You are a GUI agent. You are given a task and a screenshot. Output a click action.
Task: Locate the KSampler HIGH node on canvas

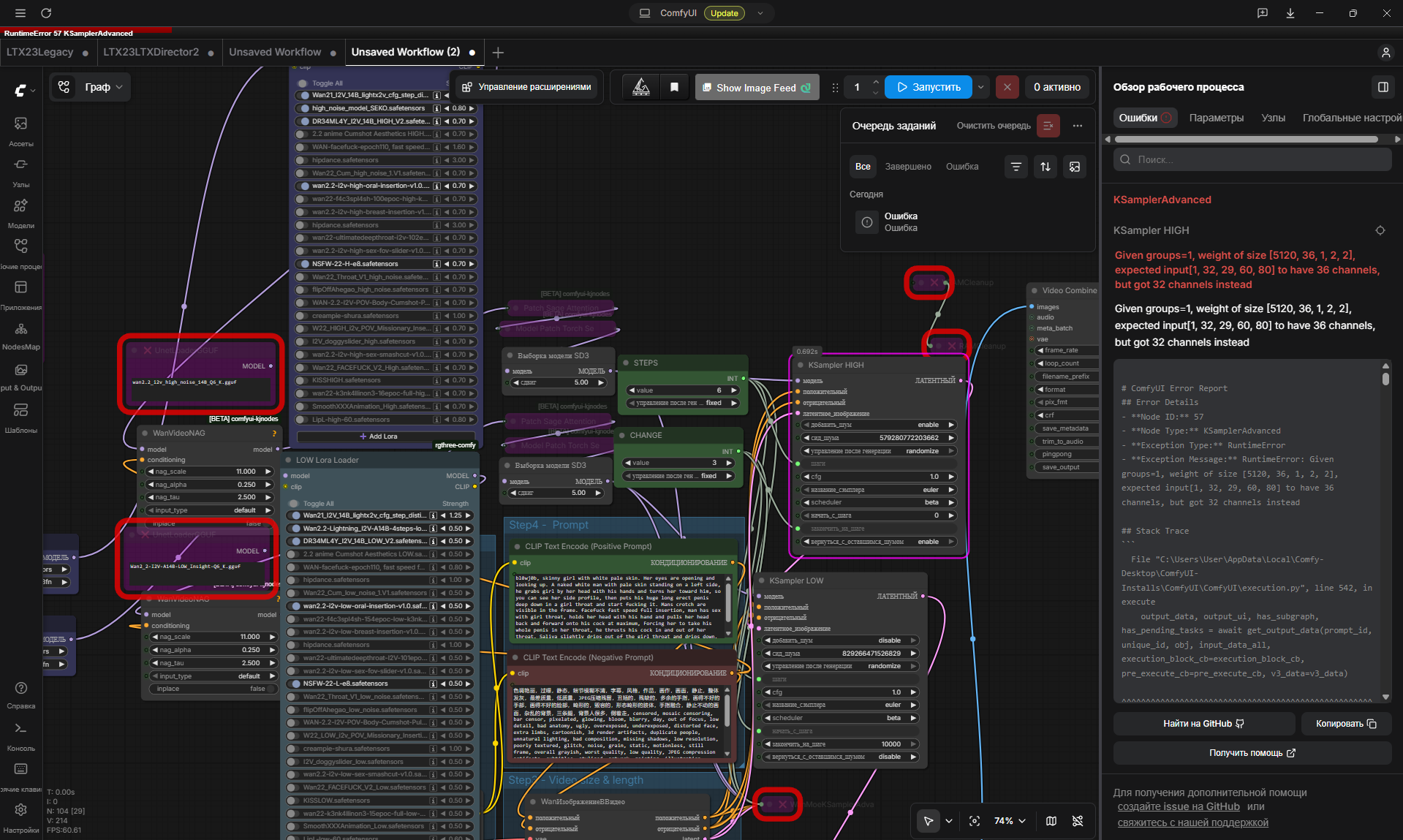(1380, 230)
